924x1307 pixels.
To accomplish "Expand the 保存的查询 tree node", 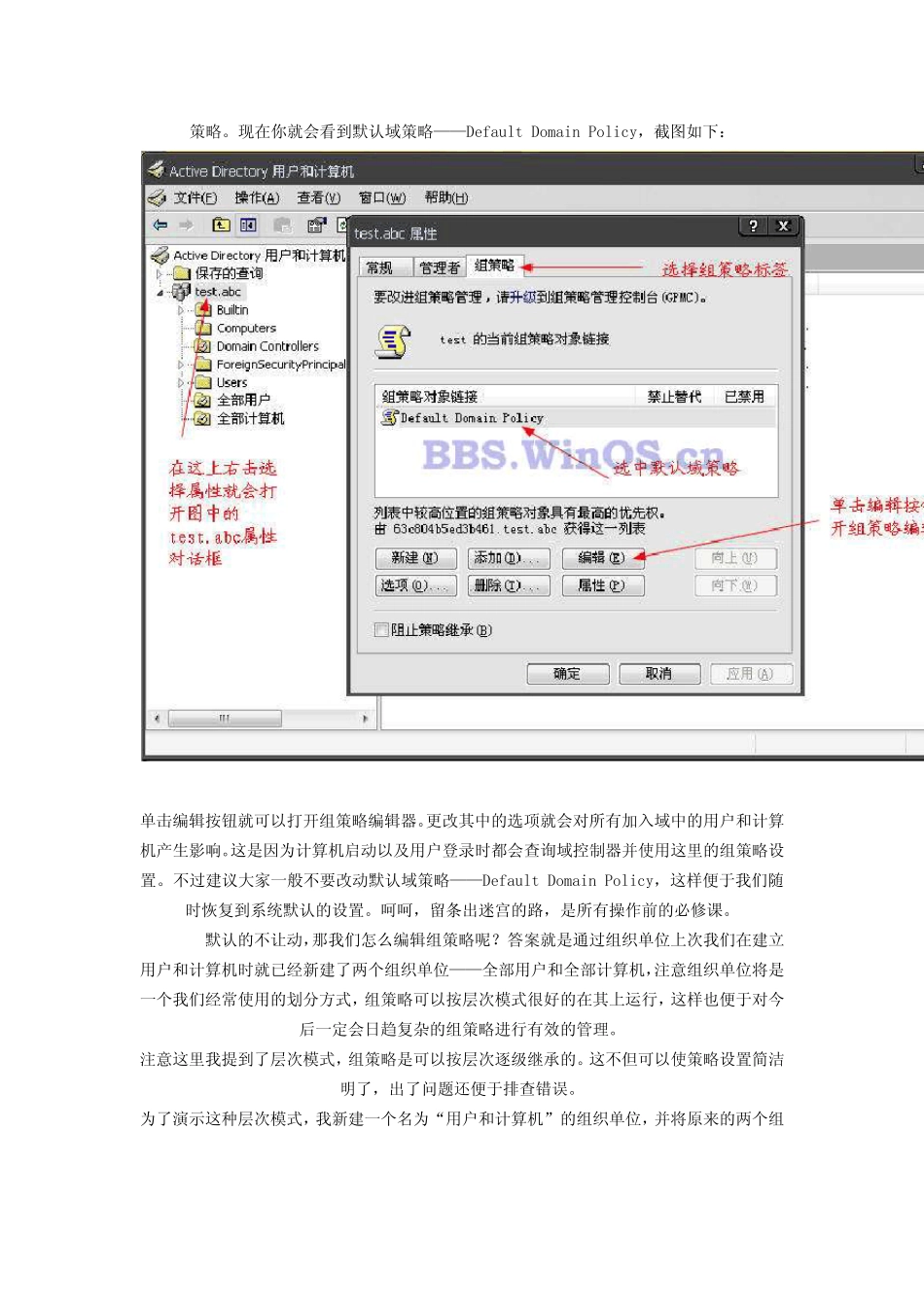I will pos(160,273).
